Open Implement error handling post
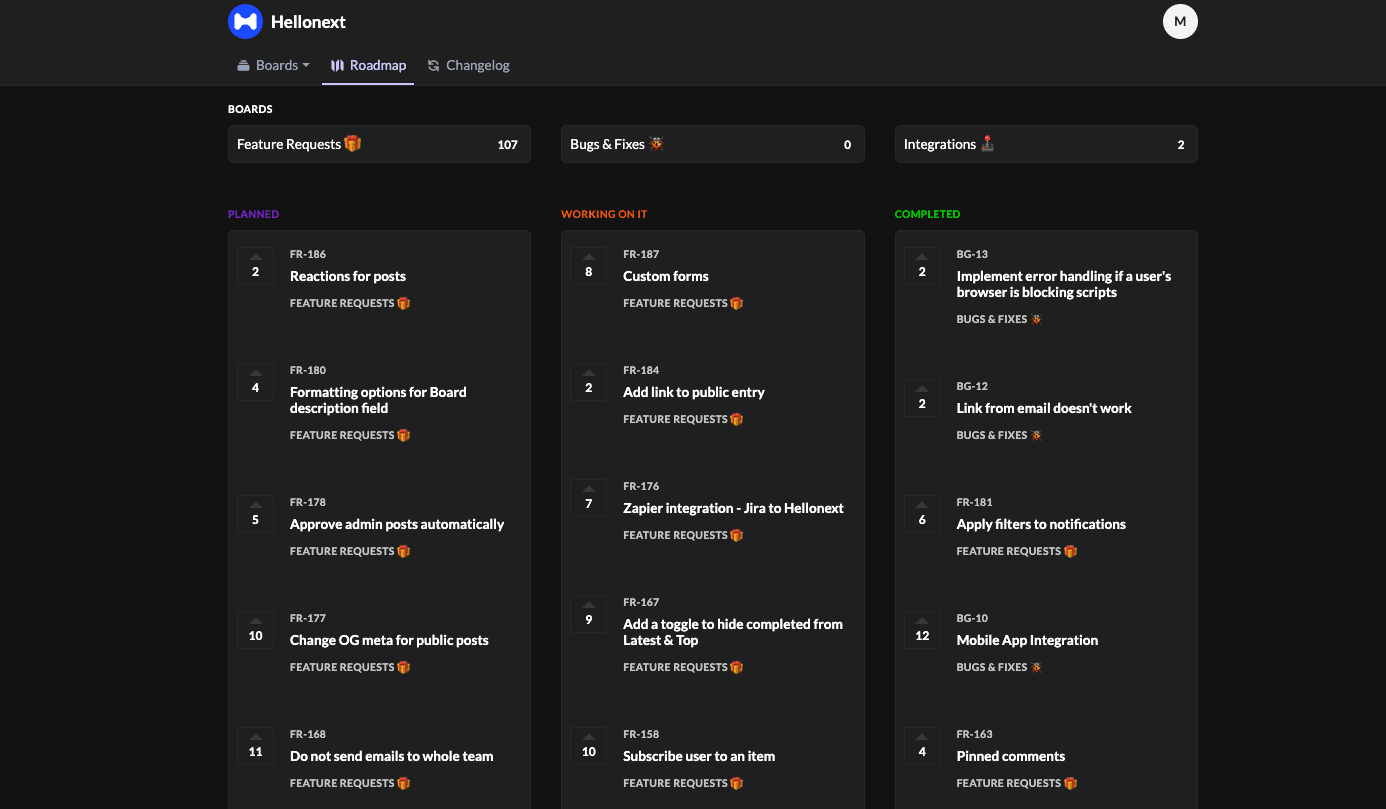 [x=1064, y=284]
